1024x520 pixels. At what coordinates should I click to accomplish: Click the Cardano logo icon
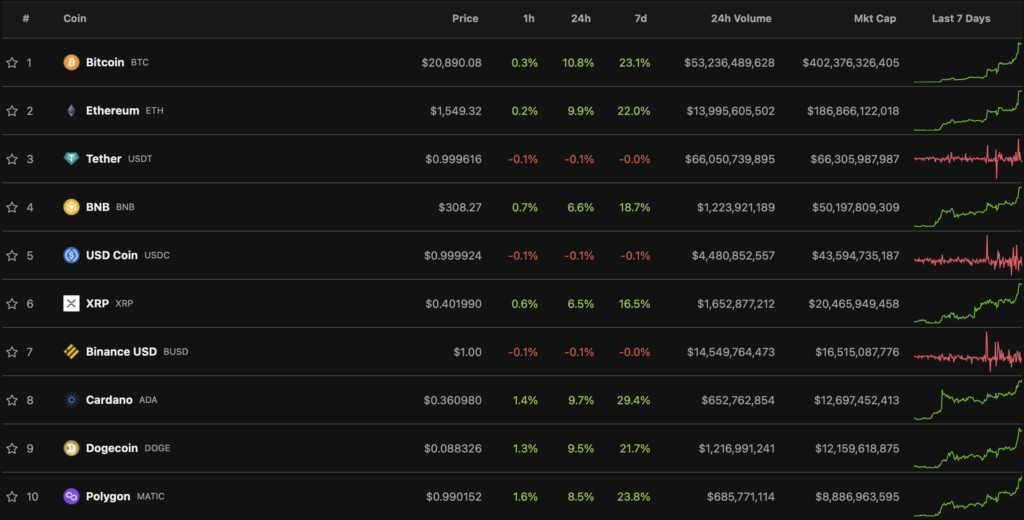coord(71,400)
